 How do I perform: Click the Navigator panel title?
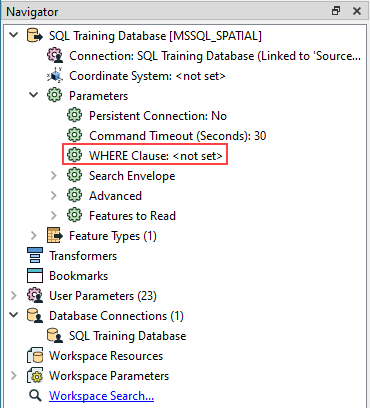point(32,12)
